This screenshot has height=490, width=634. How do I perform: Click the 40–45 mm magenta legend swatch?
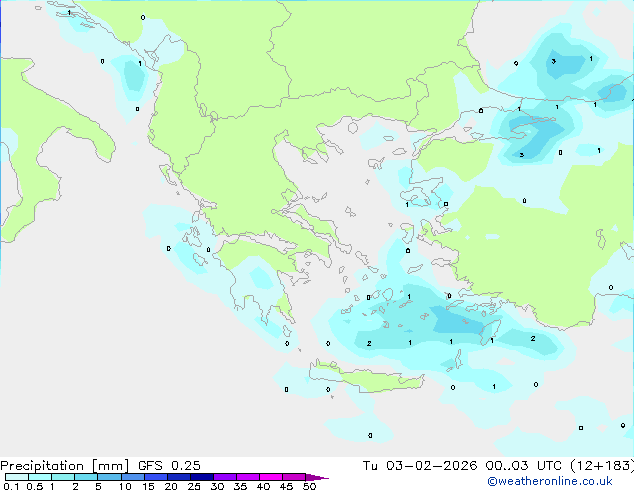point(271,477)
